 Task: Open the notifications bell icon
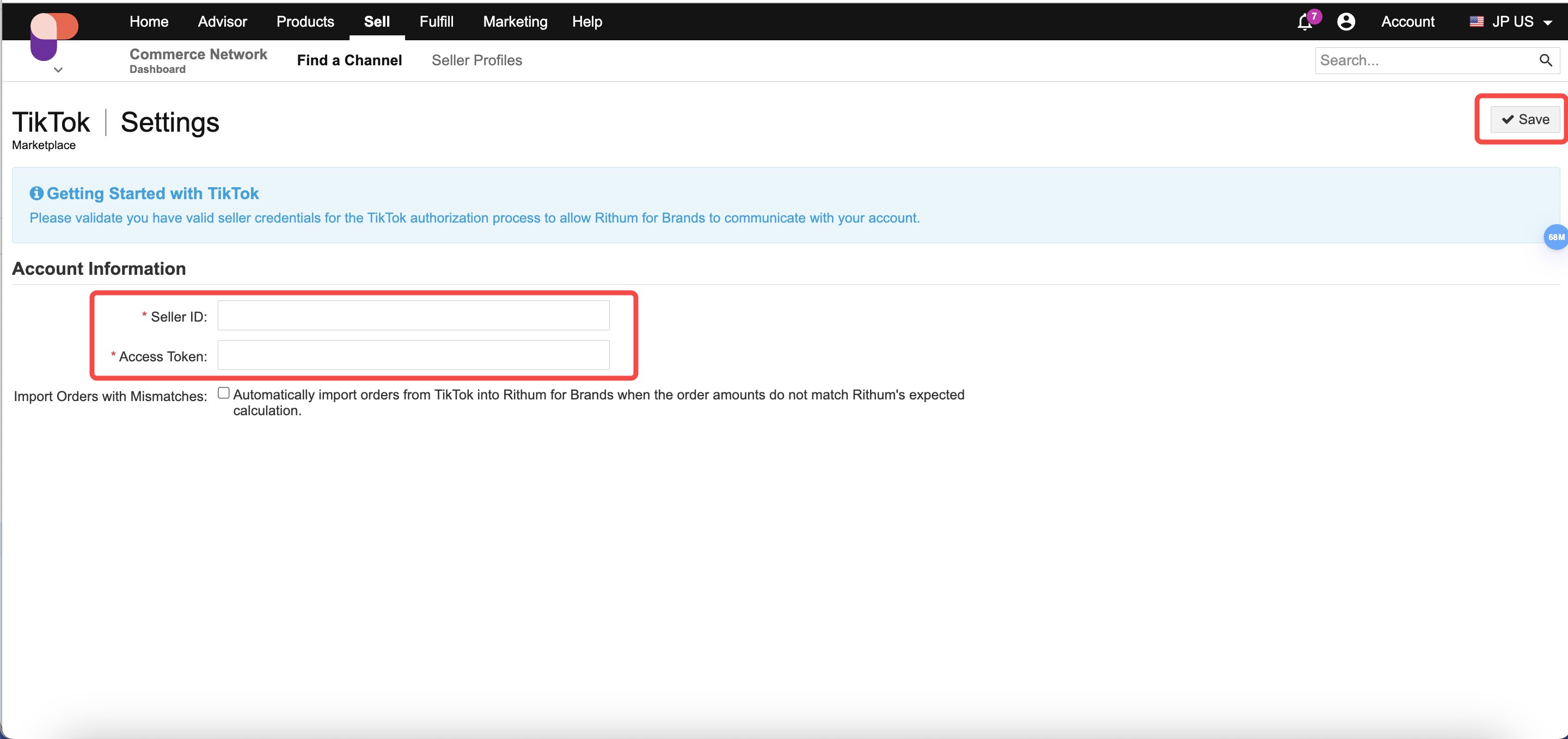pyautogui.click(x=1304, y=22)
